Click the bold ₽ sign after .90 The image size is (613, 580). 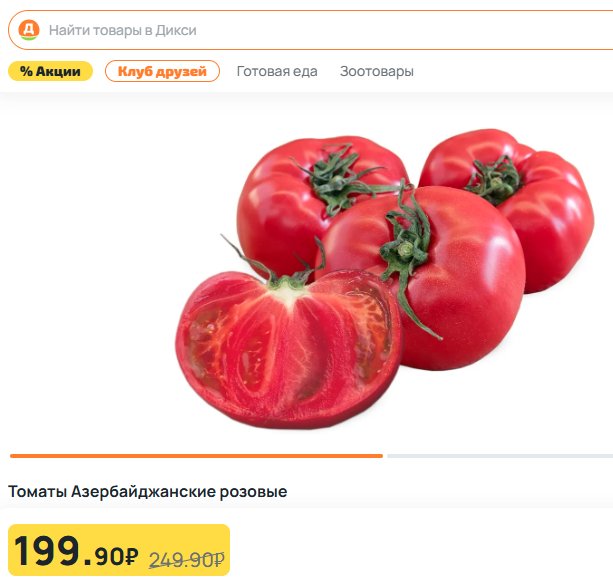(x=132, y=557)
